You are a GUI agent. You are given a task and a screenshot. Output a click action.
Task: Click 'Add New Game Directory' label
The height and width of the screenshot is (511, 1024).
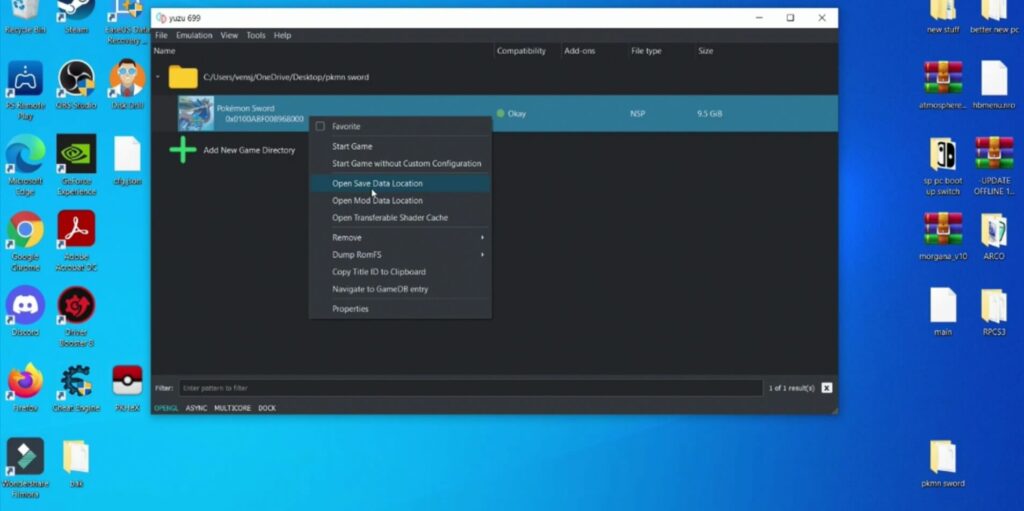point(249,150)
